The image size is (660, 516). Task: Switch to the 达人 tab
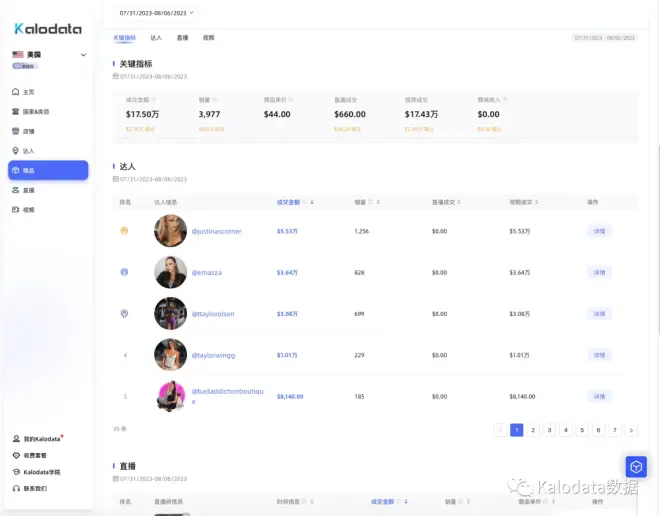[x=156, y=38]
